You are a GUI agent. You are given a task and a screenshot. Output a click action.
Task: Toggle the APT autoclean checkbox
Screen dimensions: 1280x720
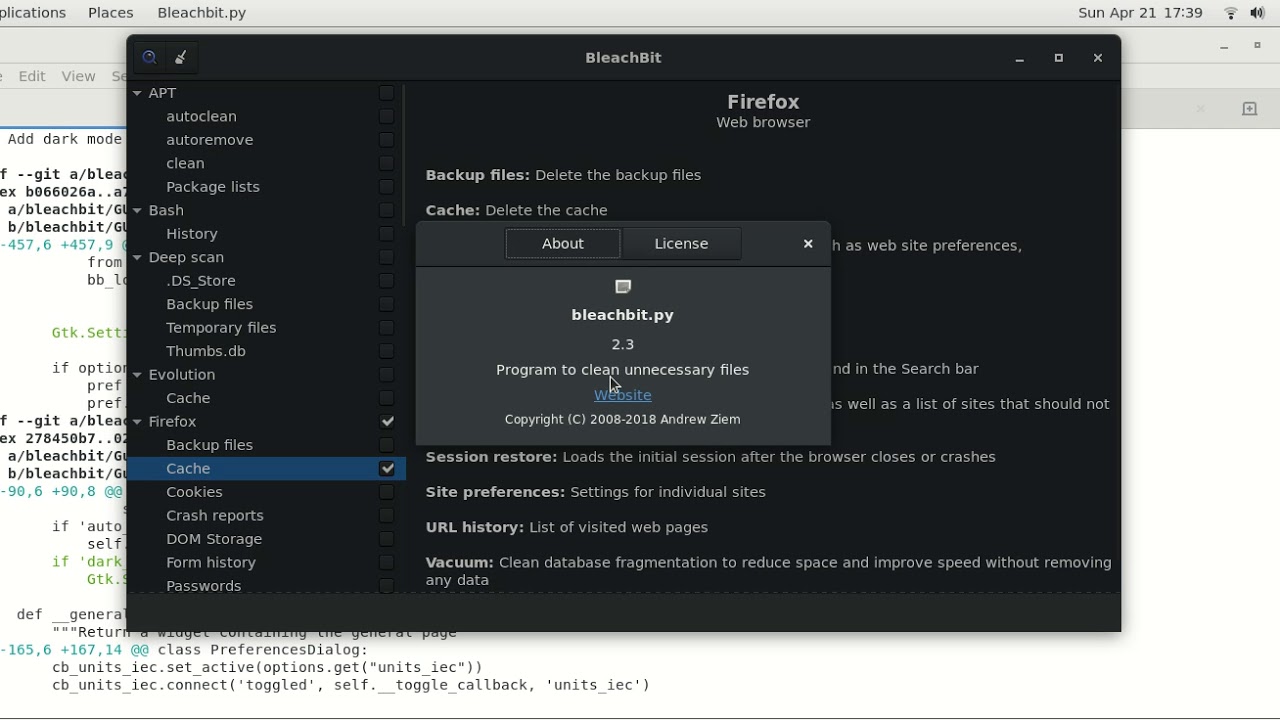[387, 117]
